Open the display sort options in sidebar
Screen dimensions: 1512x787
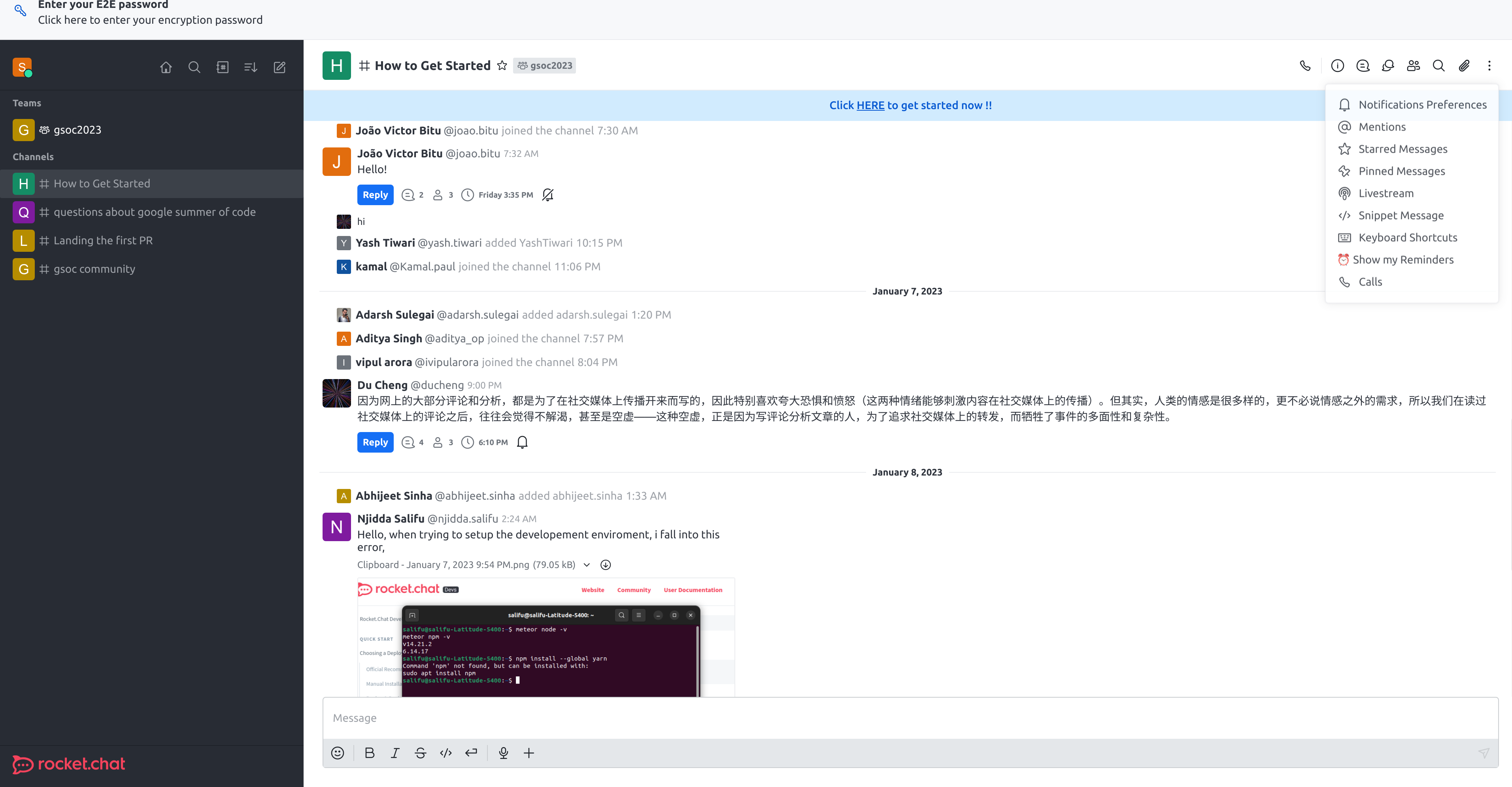click(251, 67)
